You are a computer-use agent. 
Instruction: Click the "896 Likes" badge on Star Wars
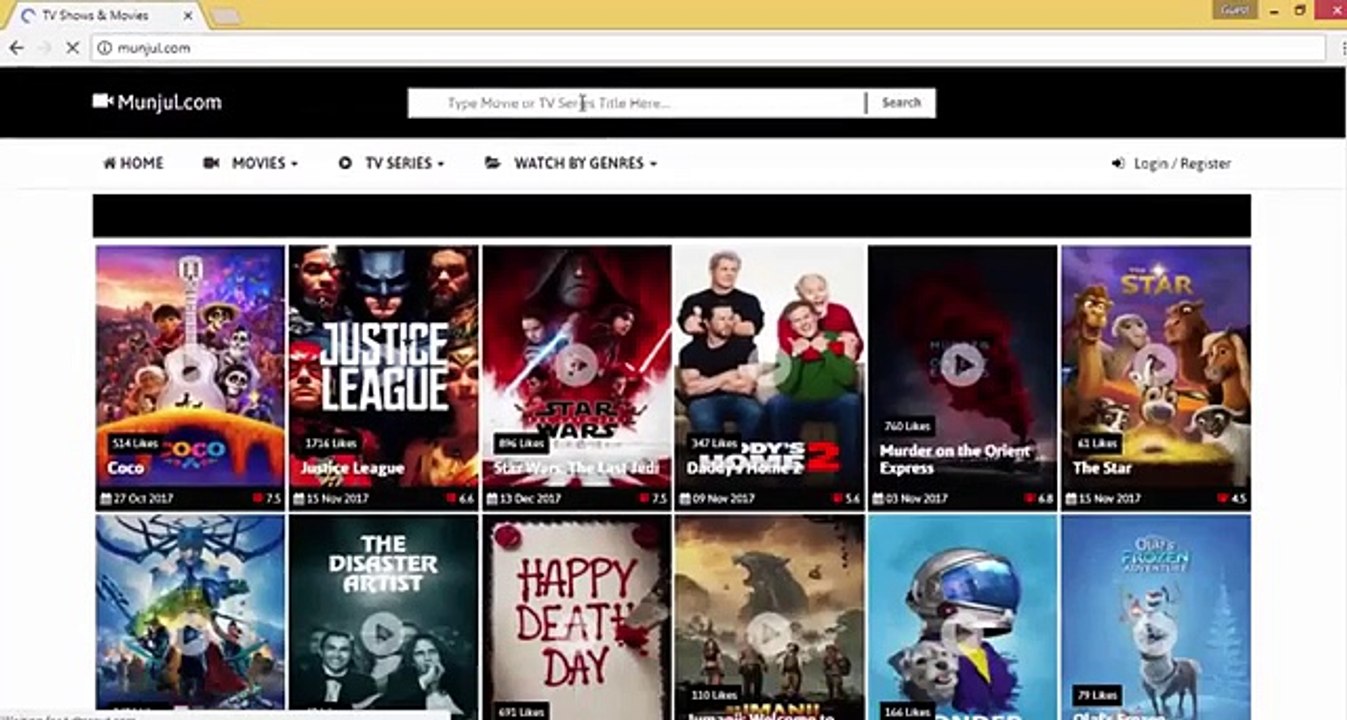tap(521, 443)
